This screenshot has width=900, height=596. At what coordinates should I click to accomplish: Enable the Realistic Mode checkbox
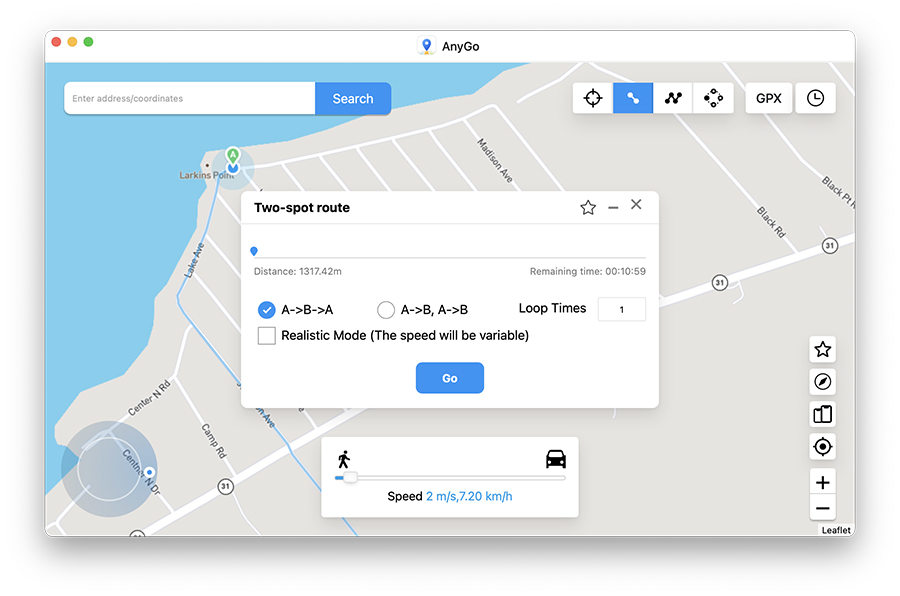267,336
